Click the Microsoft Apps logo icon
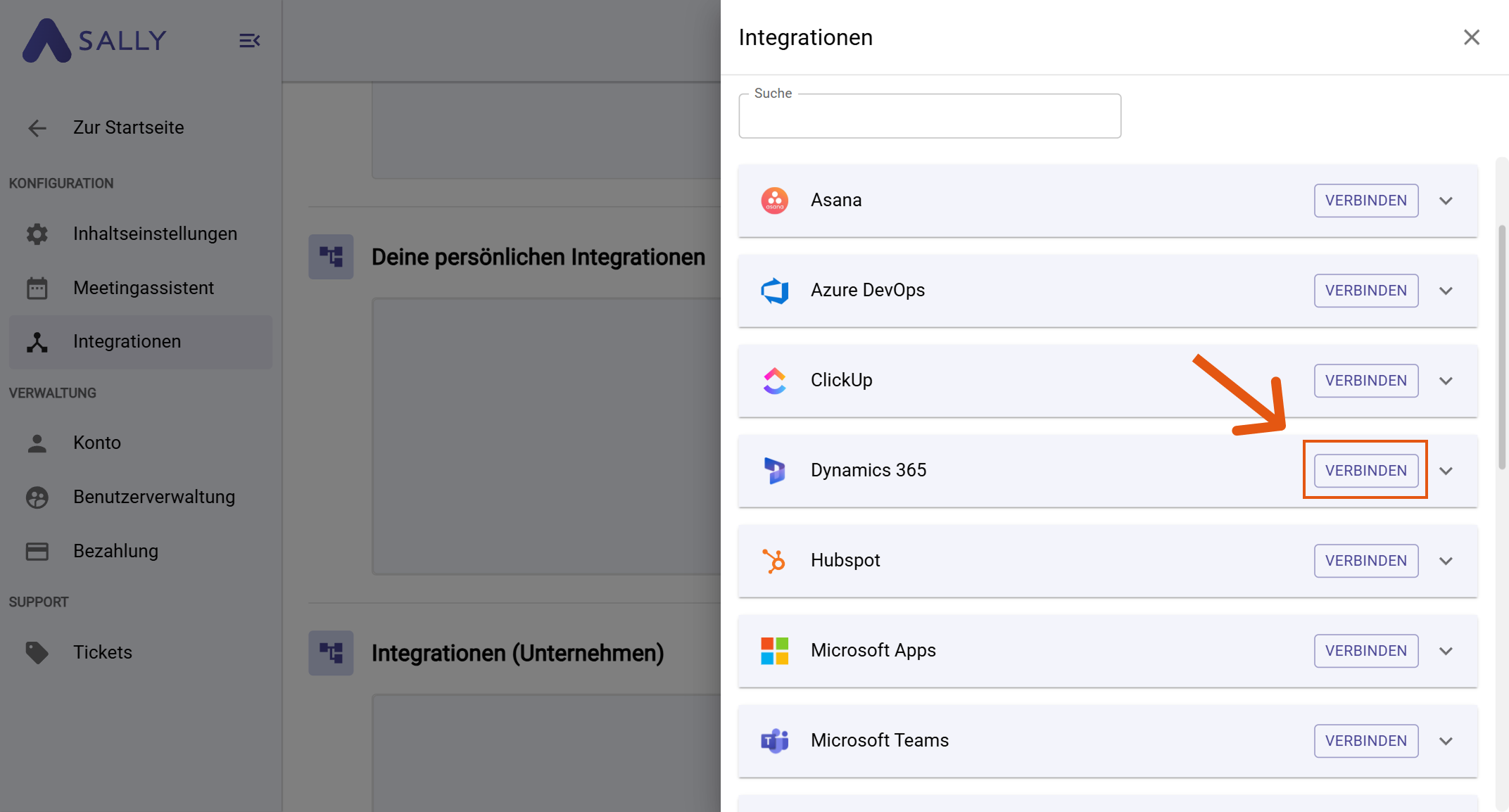 pyautogui.click(x=775, y=651)
